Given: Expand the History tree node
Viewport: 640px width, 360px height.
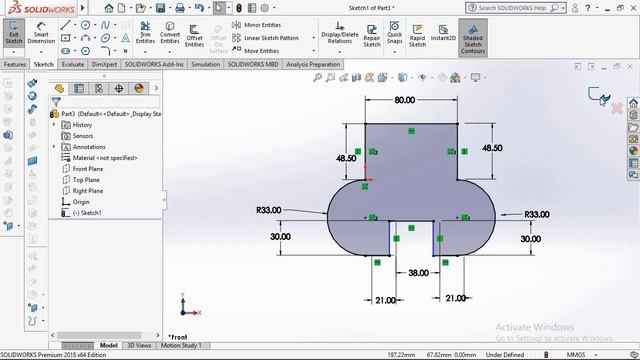Looking at the screenshot, I should (54, 124).
